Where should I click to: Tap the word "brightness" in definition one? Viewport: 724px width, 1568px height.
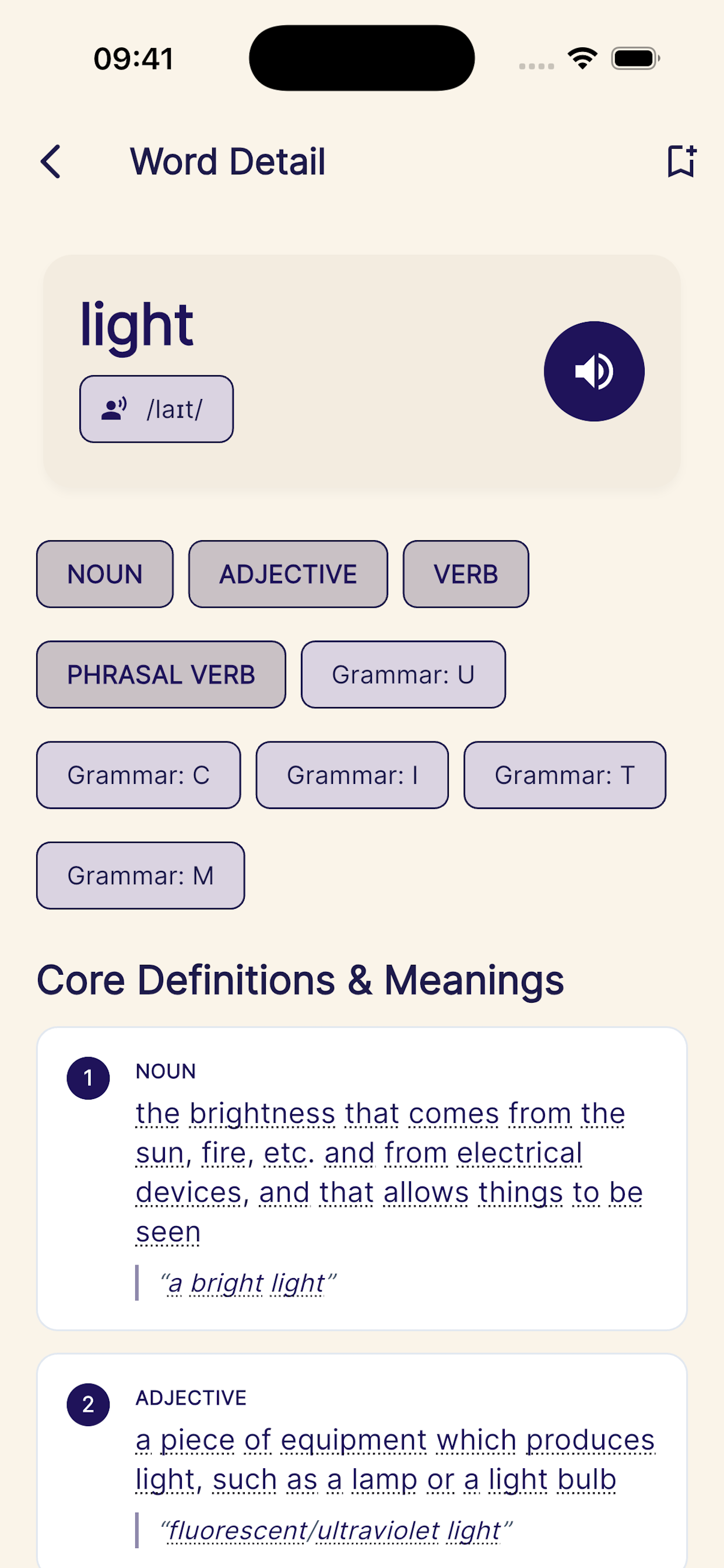262,1114
